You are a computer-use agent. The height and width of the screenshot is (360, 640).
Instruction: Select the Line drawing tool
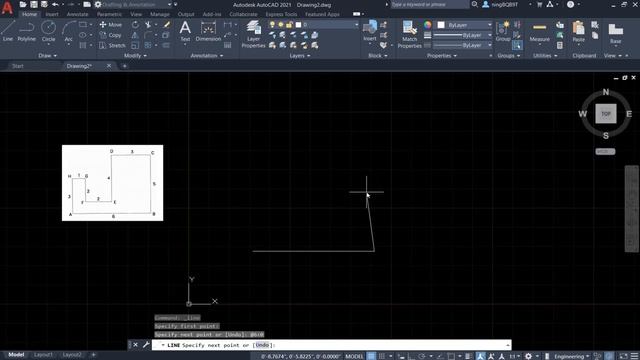pos(8,31)
